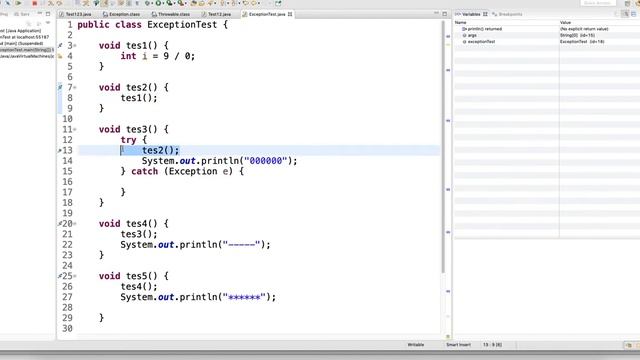Click the current instruction pointer on line 13
Image resolution: width=640 pixels, height=360 pixels.
point(60,150)
